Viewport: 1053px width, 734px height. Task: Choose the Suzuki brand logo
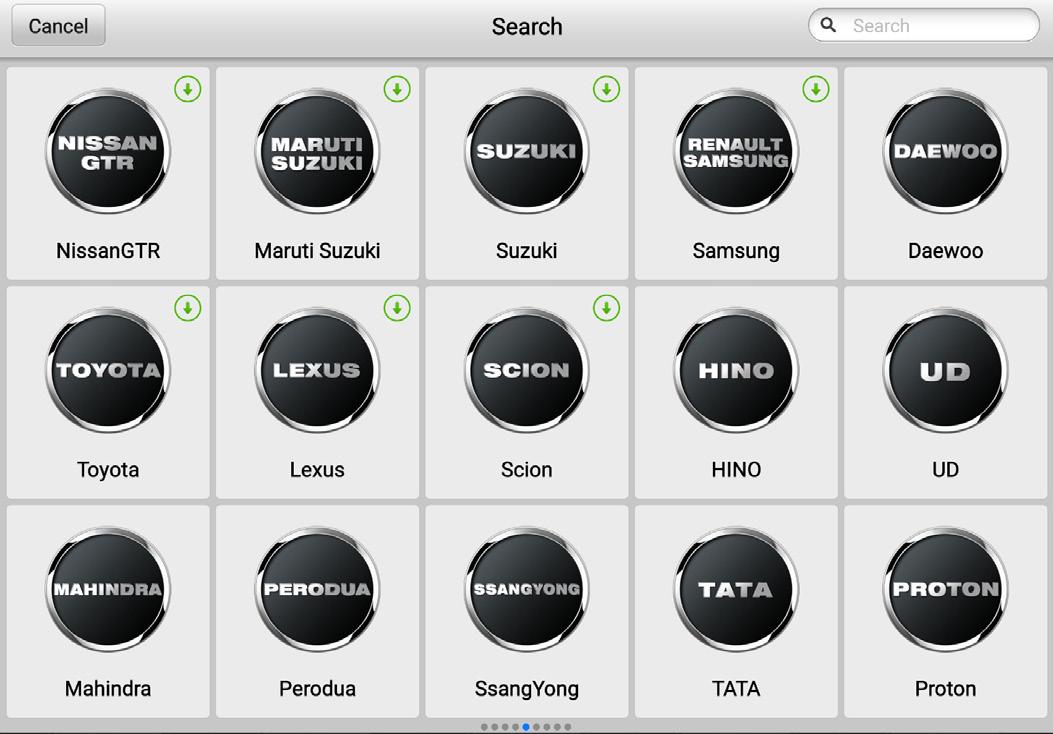pos(527,151)
